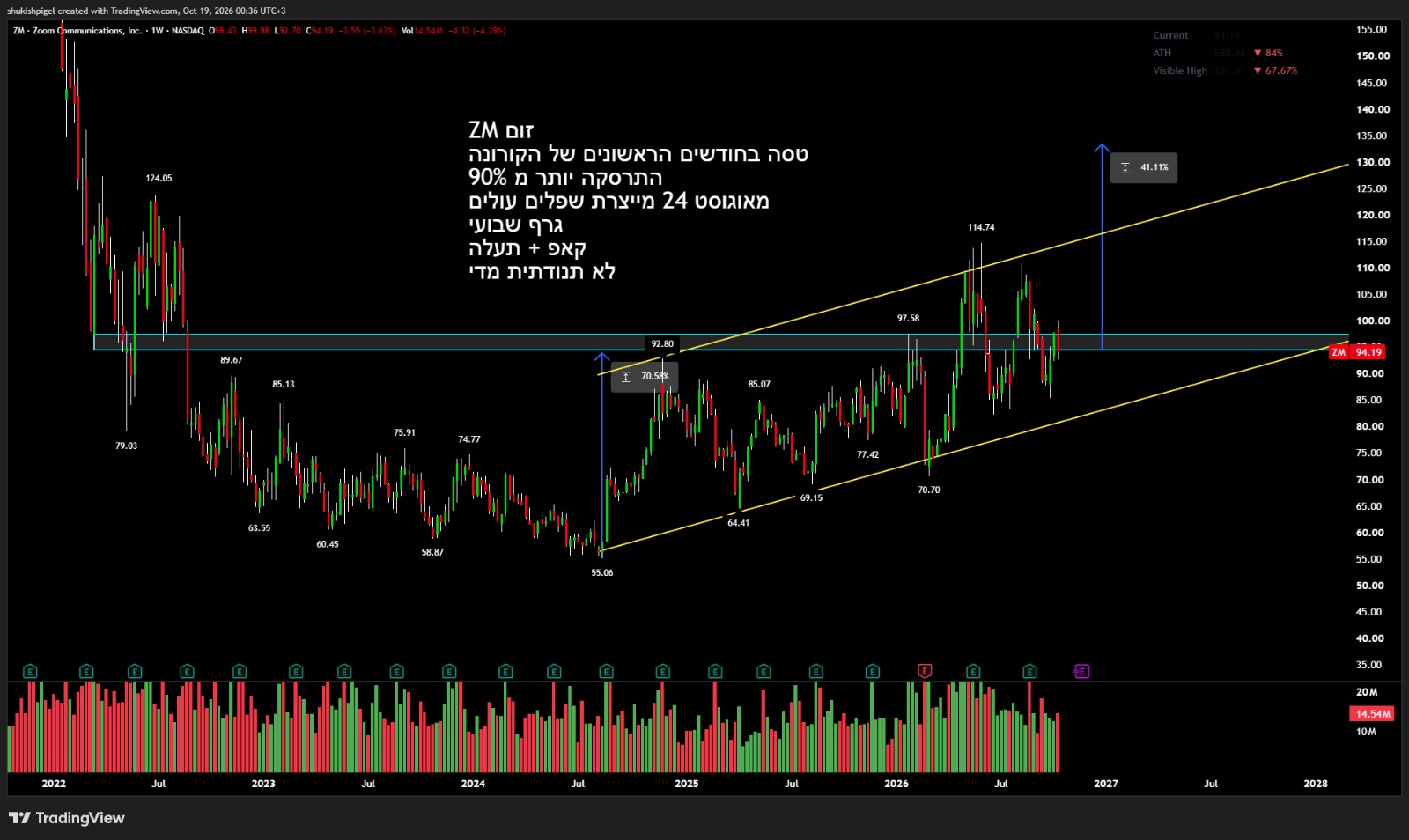The image size is (1409, 840).
Task: Click the purple upcoming earnings marker
Action: click(1081, 671)
